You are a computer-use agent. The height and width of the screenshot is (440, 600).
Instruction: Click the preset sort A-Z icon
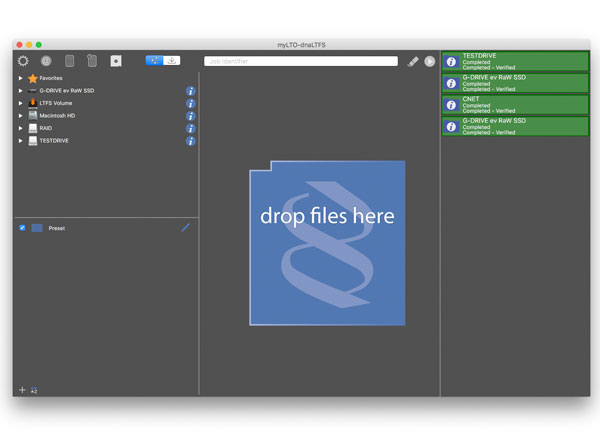(x=34, y=390)
